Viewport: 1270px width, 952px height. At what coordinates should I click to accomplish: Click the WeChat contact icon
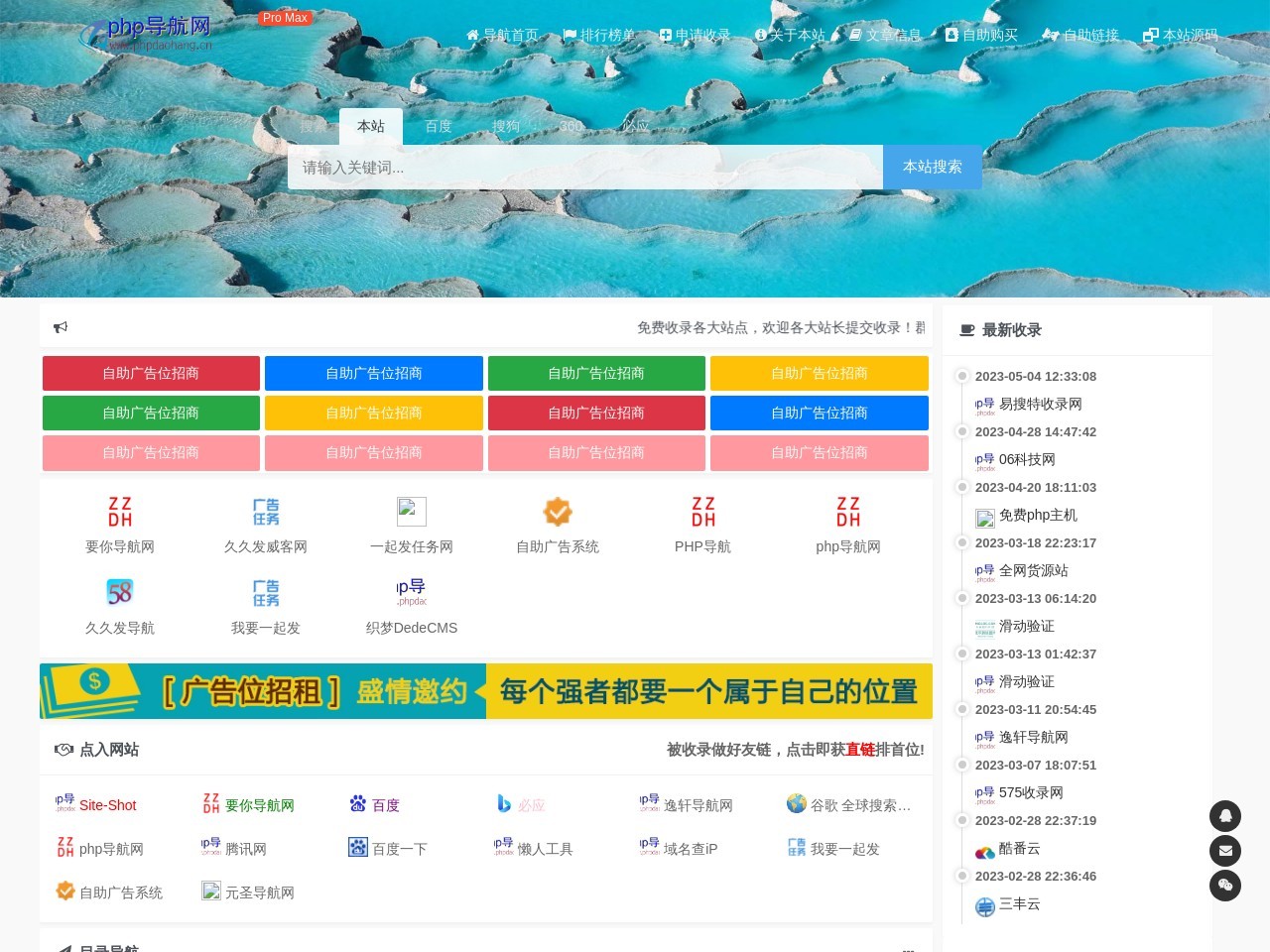[x=1225, y=886]
